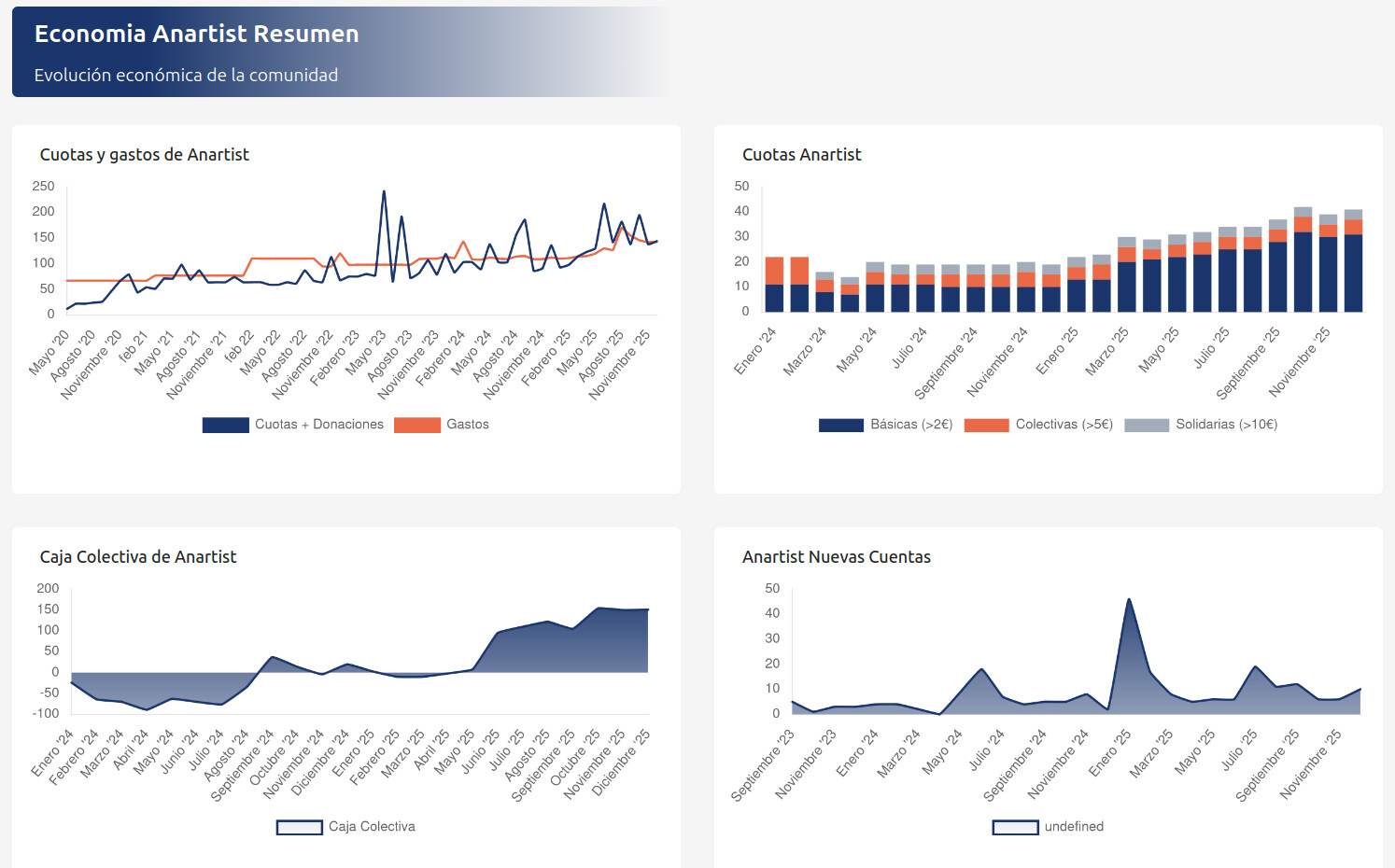Toggle the Solidarias (>10€) legend label
1395x868 pixels.
[1225, 425]
